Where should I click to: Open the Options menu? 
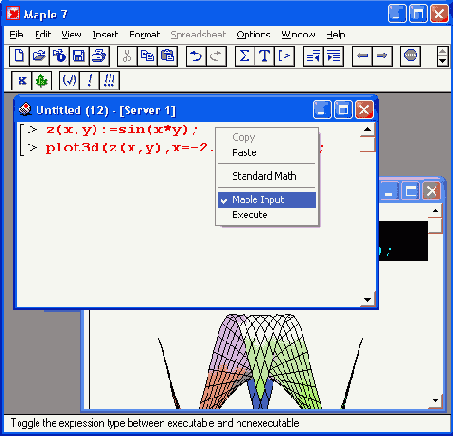click(x=253, y=34)
